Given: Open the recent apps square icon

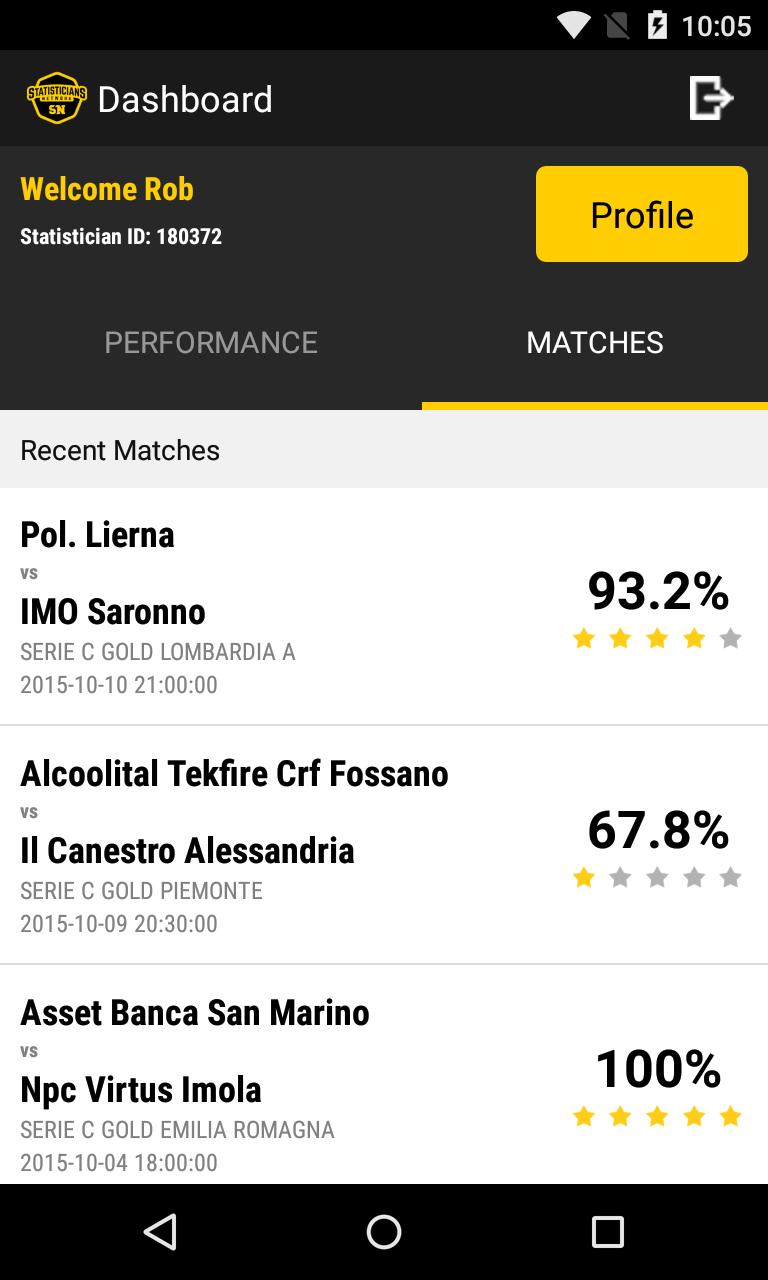Looking at the screenshot, I should point(608,1232).
